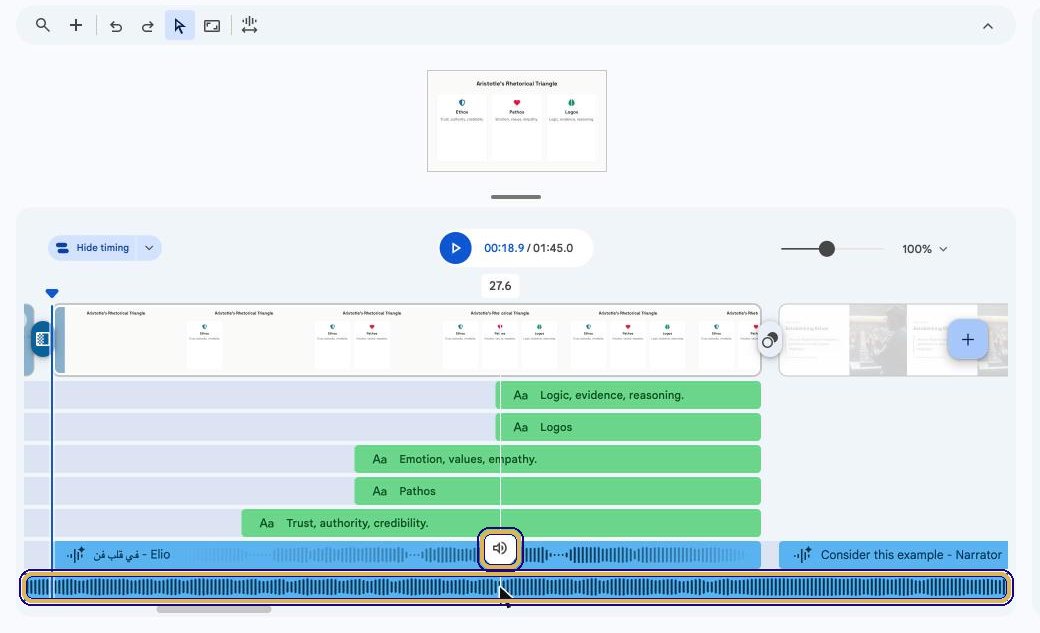Click the current time 00:18.9

(504, 248)
